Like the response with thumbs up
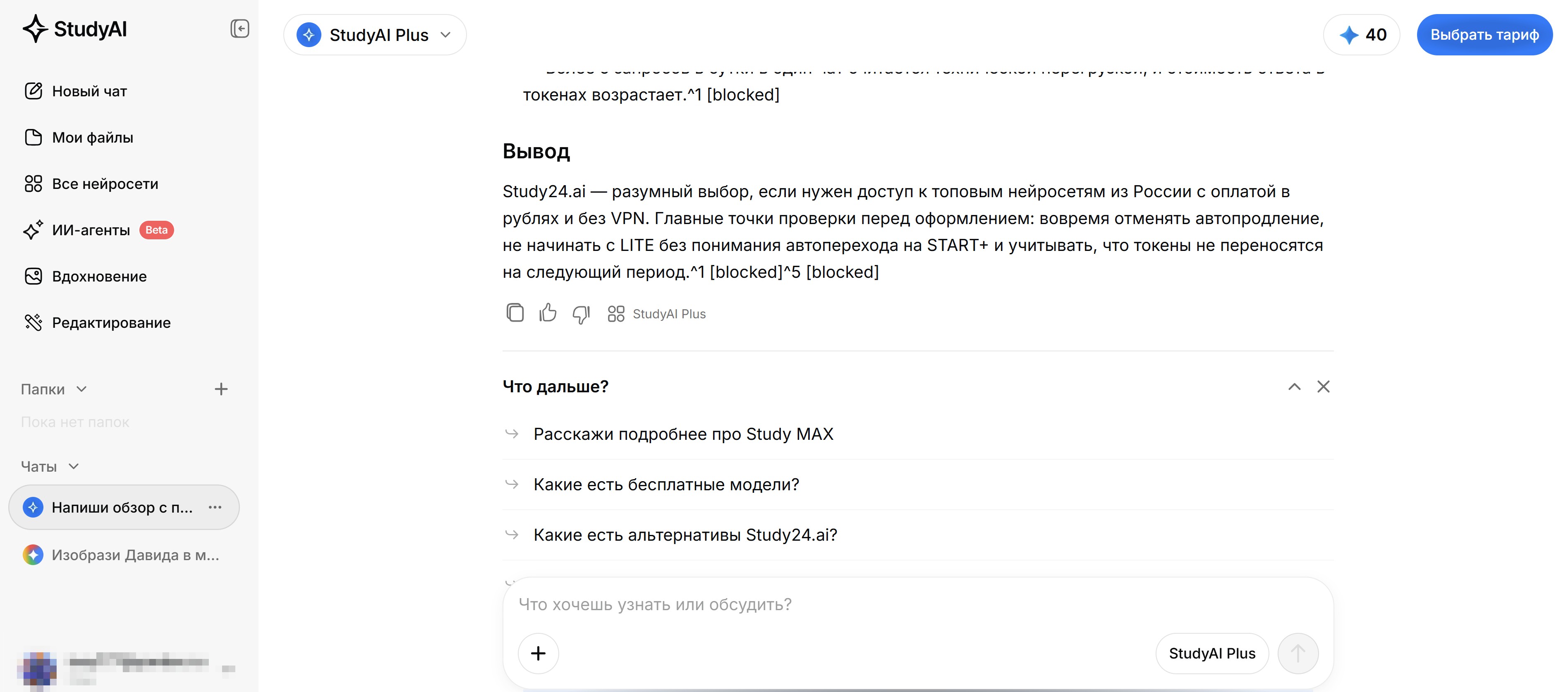 pos(548,313)
